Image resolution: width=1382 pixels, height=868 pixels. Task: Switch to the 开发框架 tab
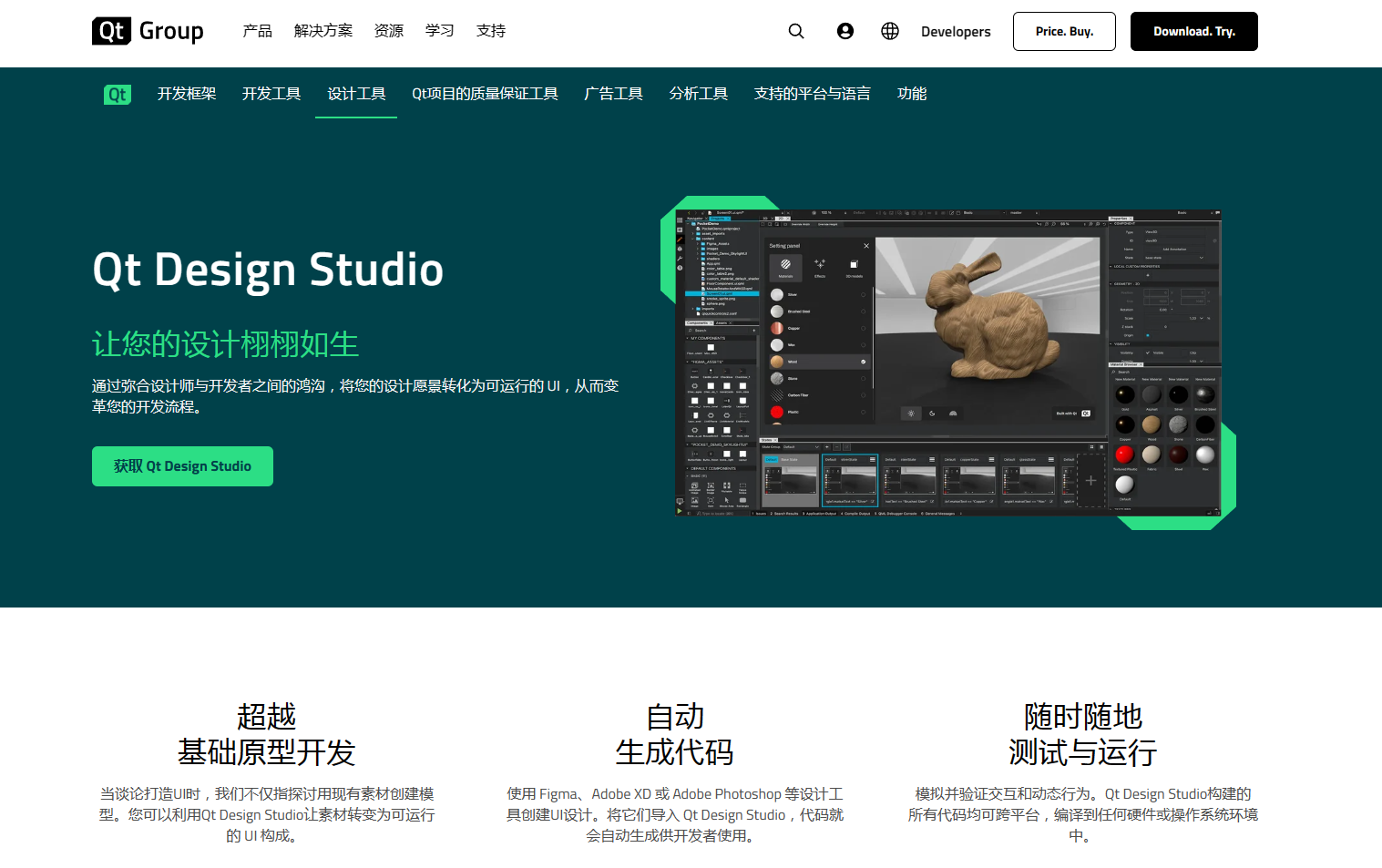coord(187,94)
